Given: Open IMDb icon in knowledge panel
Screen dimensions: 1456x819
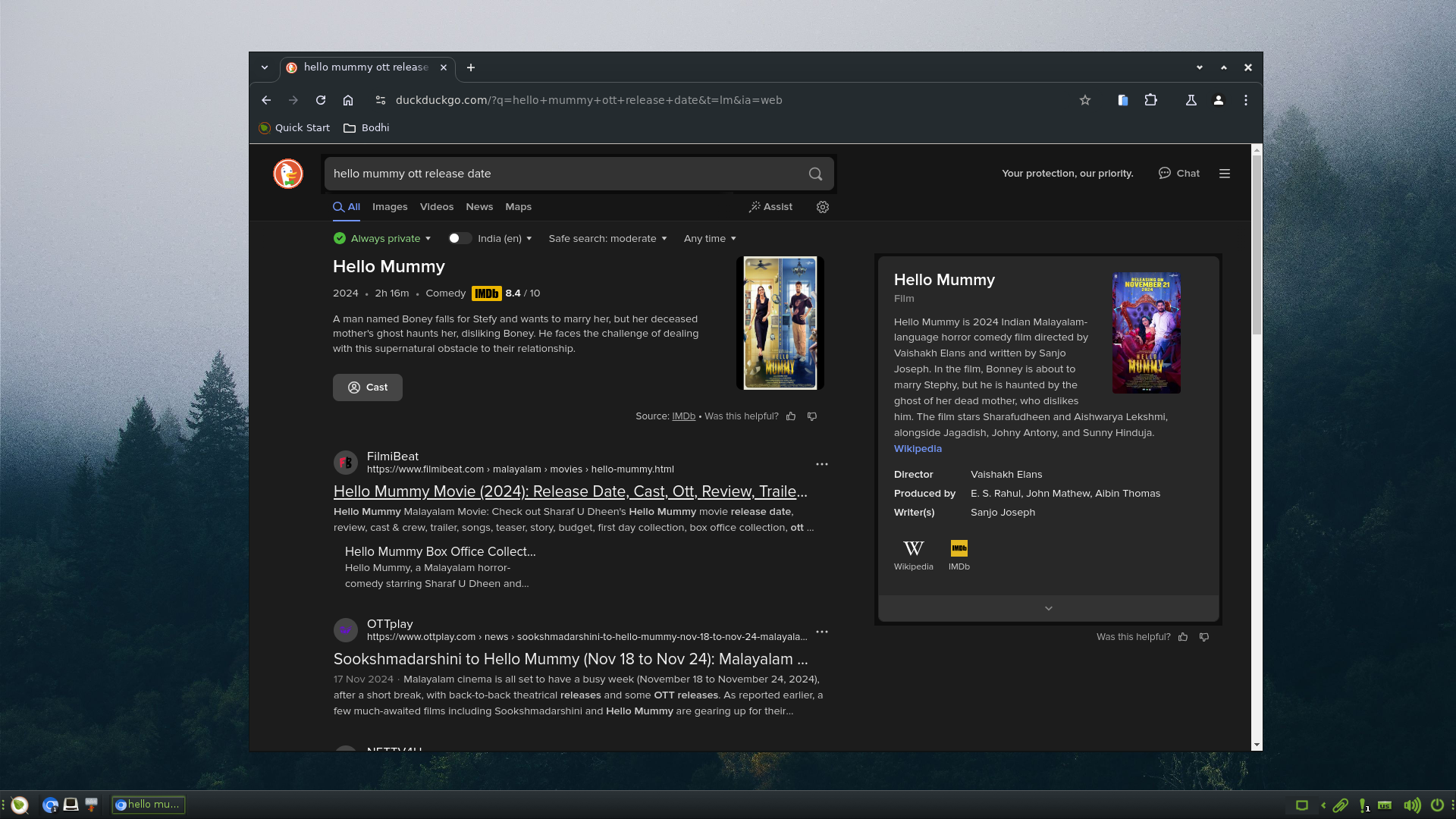Looking at the screenshot, I should [959, 555].
